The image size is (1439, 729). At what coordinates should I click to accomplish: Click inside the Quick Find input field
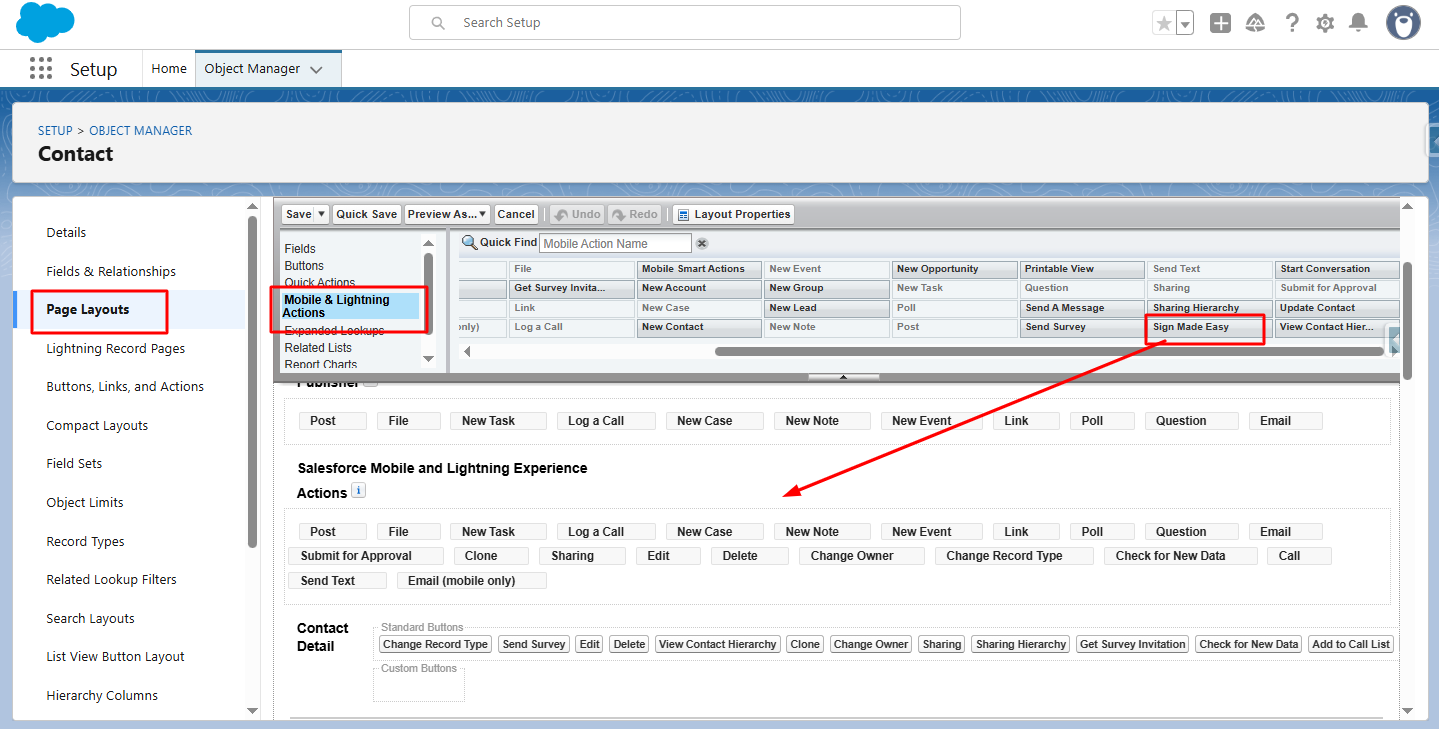pos(613,243)
